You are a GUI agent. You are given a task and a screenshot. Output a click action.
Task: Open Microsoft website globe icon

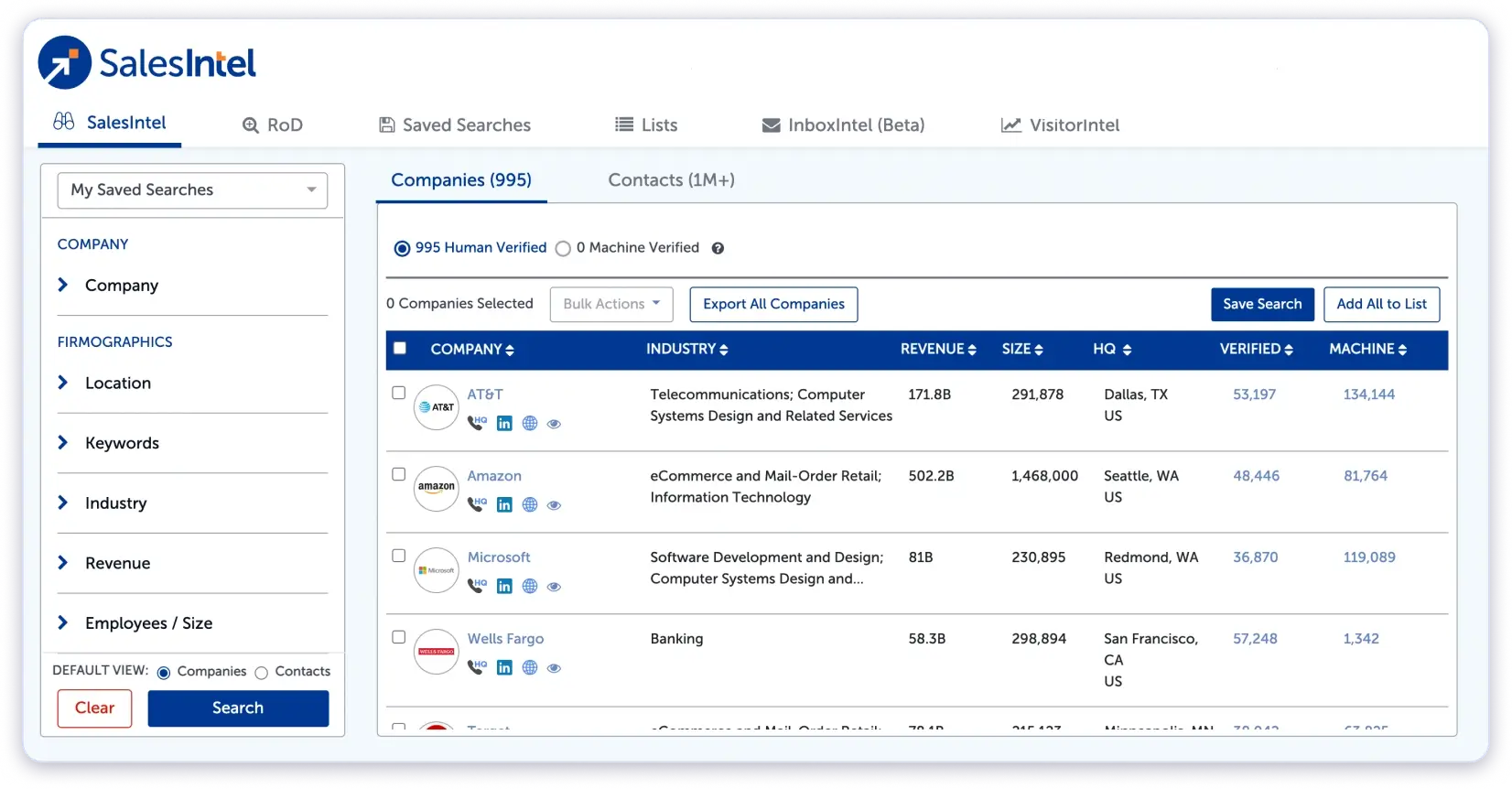[530, 586]
